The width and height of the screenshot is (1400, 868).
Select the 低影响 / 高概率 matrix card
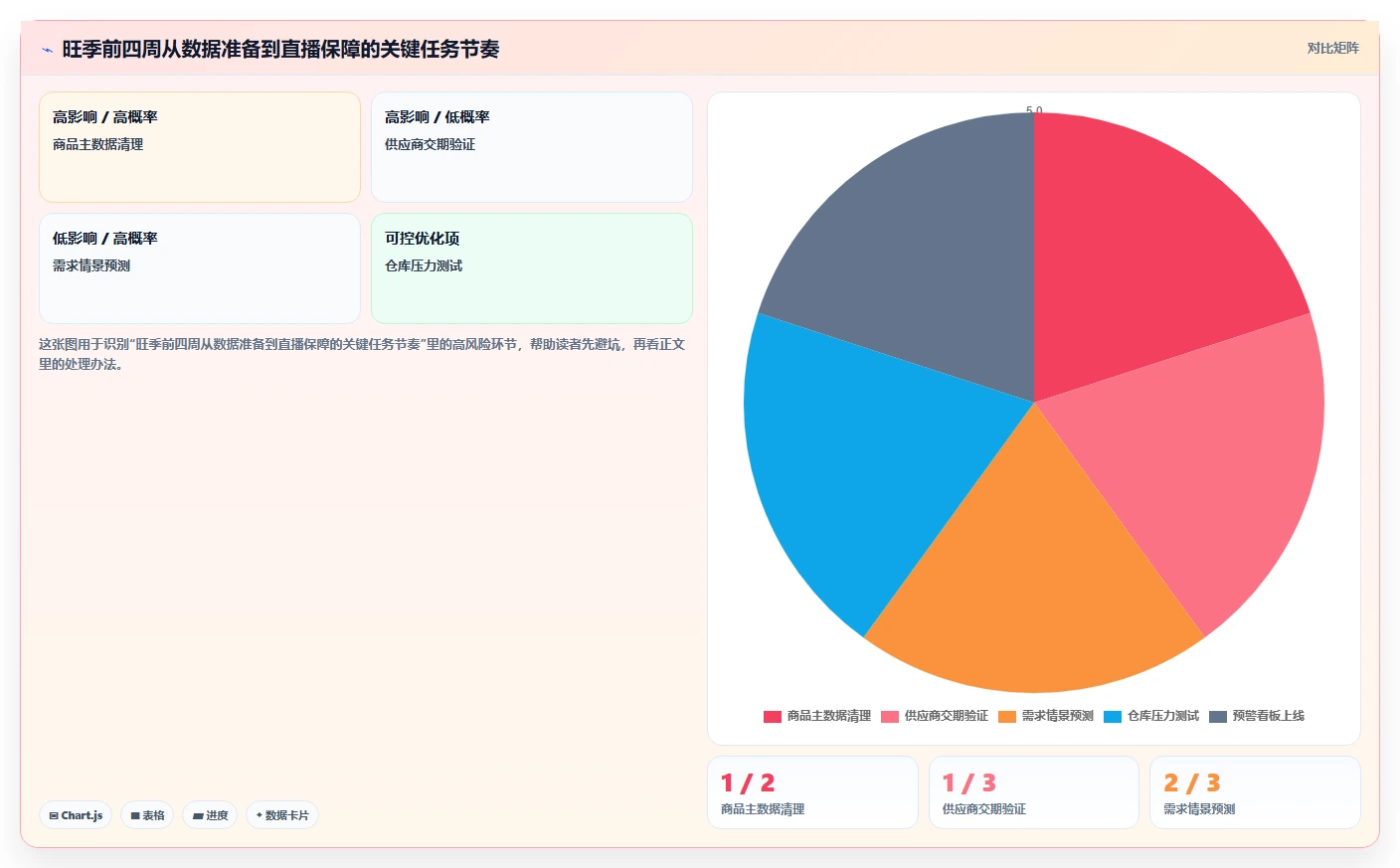click(200, 268)
